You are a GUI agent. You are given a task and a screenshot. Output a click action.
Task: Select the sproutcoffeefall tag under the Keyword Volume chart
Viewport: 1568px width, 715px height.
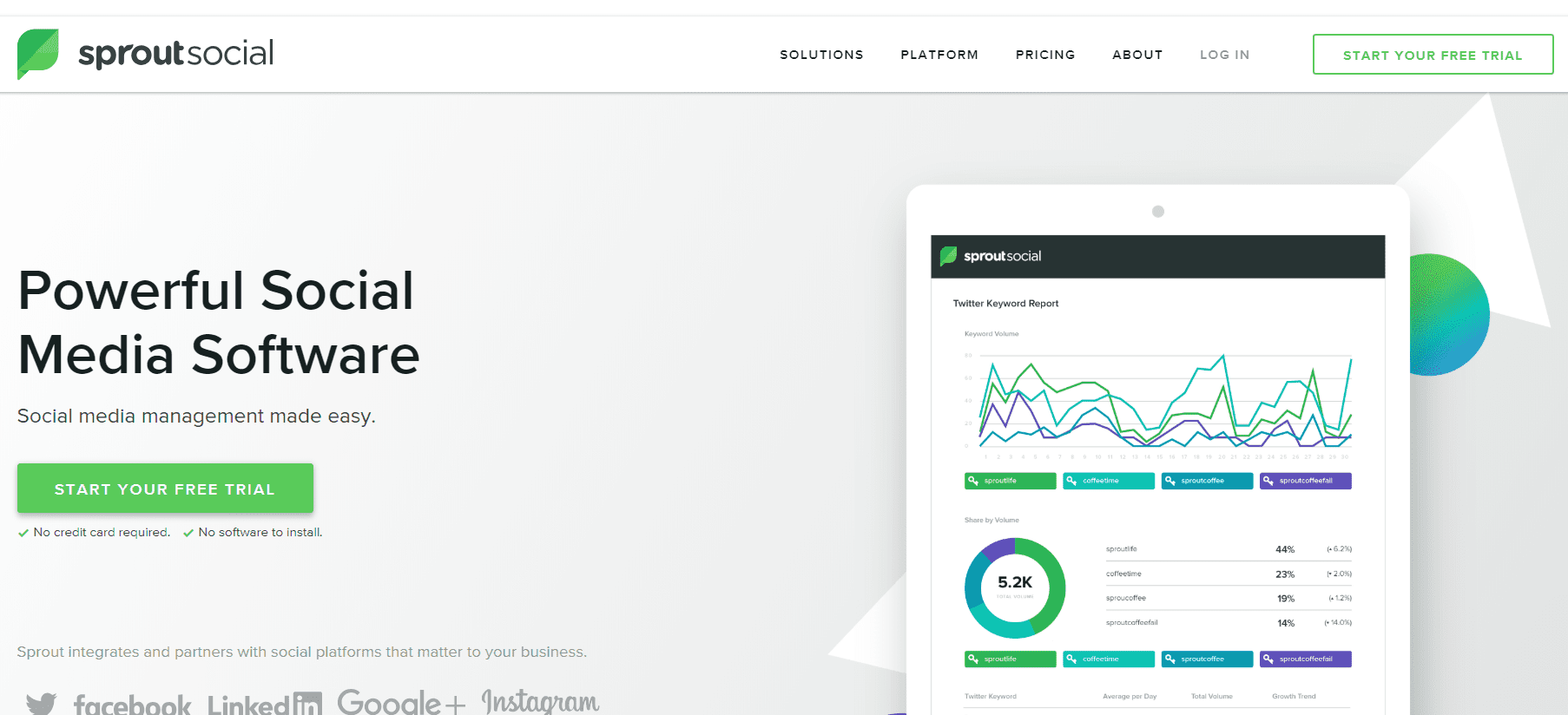1306,481
